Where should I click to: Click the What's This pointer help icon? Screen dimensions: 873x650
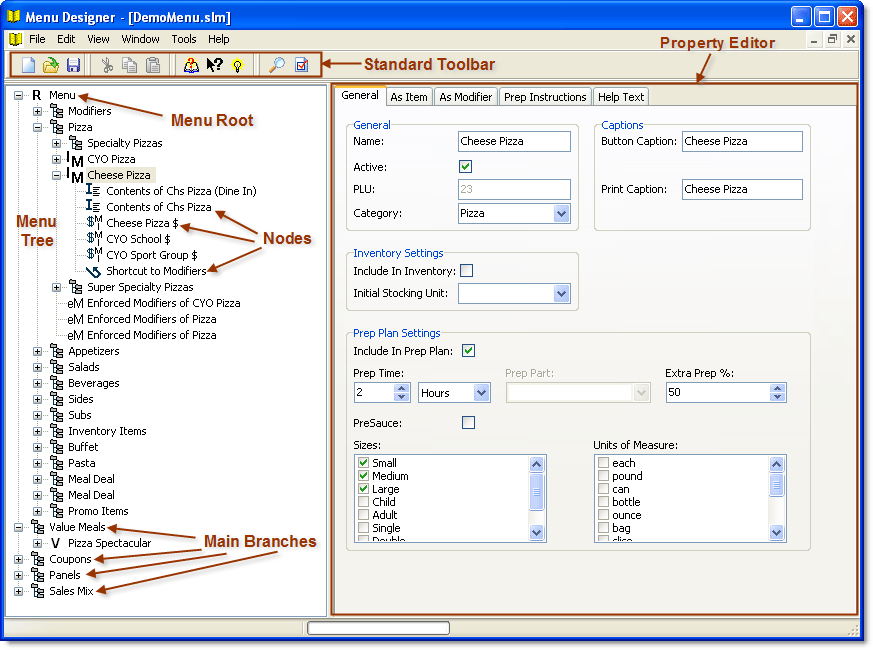pos(214,66)
